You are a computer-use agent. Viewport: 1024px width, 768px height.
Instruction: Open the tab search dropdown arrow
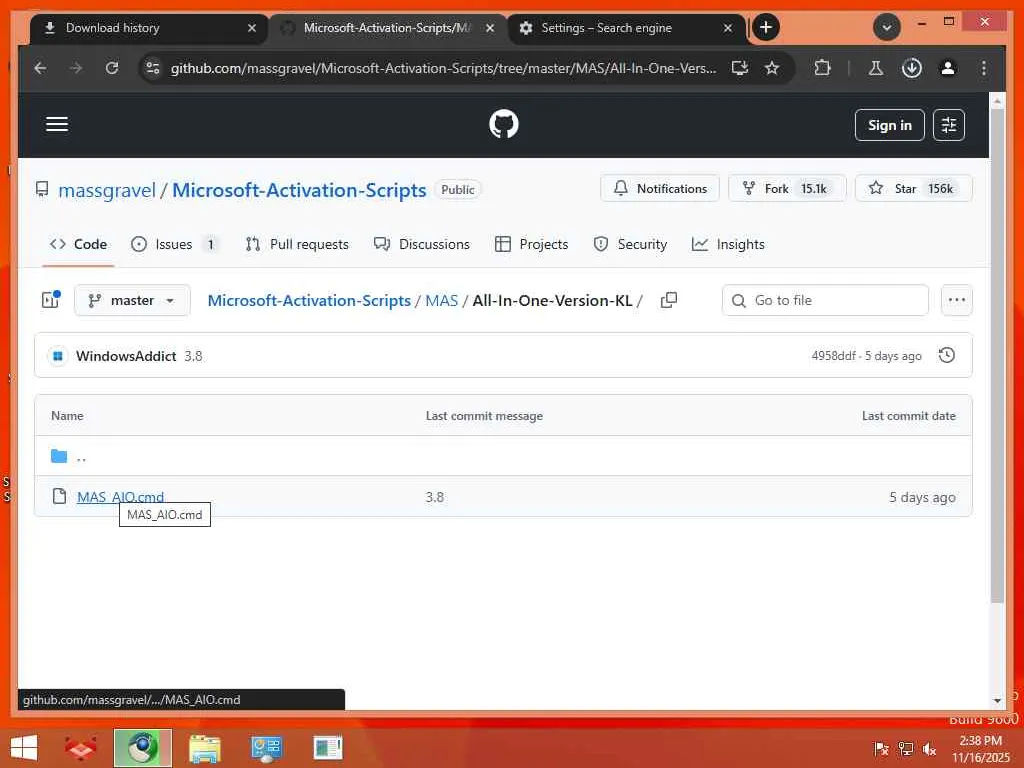point(886,27)
